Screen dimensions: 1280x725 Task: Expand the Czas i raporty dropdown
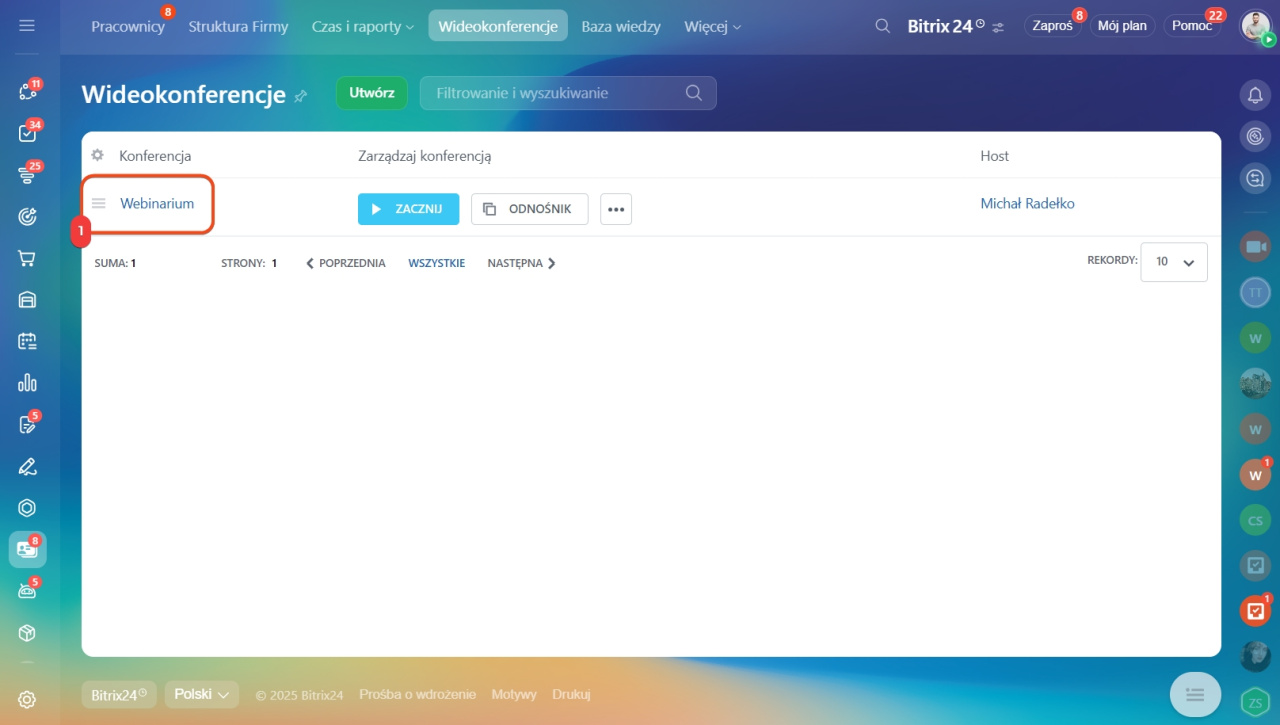pos(363,26)
